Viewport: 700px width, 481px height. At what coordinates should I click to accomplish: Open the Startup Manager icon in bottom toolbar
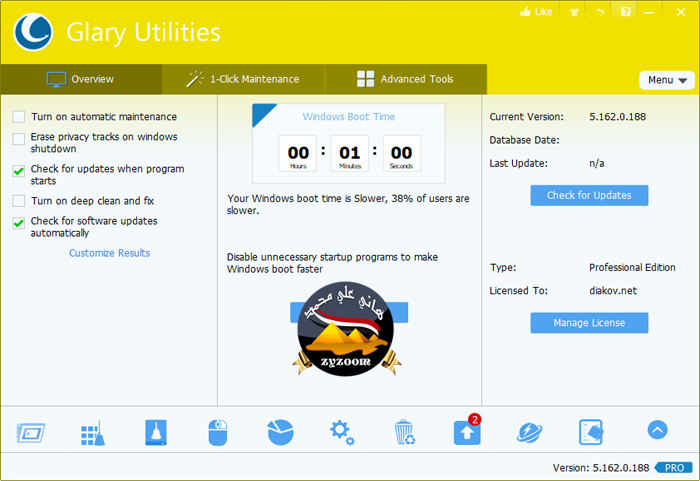(31, 432)
